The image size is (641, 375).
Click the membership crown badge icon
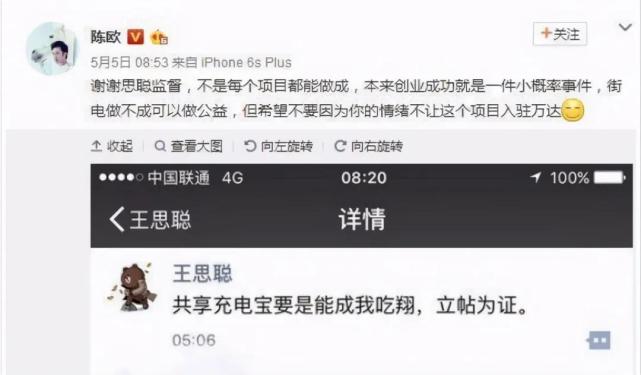click(159, 38)
